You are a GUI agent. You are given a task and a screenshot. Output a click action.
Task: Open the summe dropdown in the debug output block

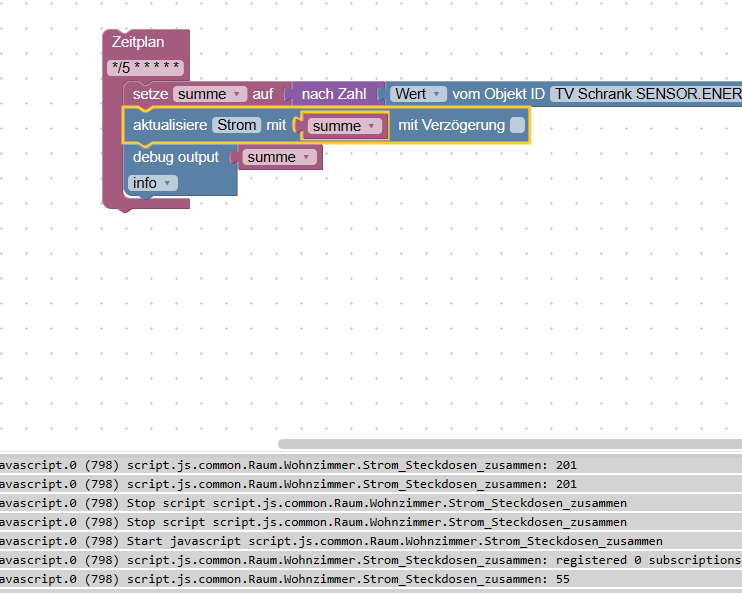279,157
